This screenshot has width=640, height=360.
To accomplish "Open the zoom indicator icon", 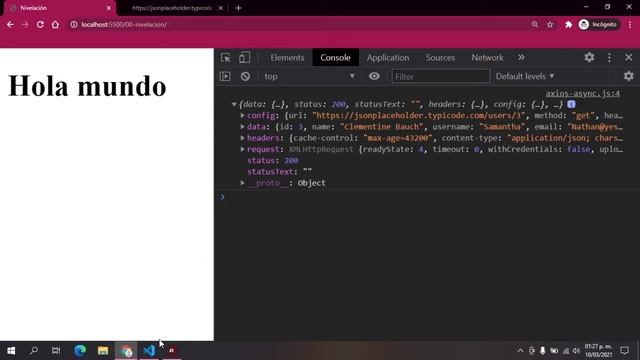I will coord(535,24).
